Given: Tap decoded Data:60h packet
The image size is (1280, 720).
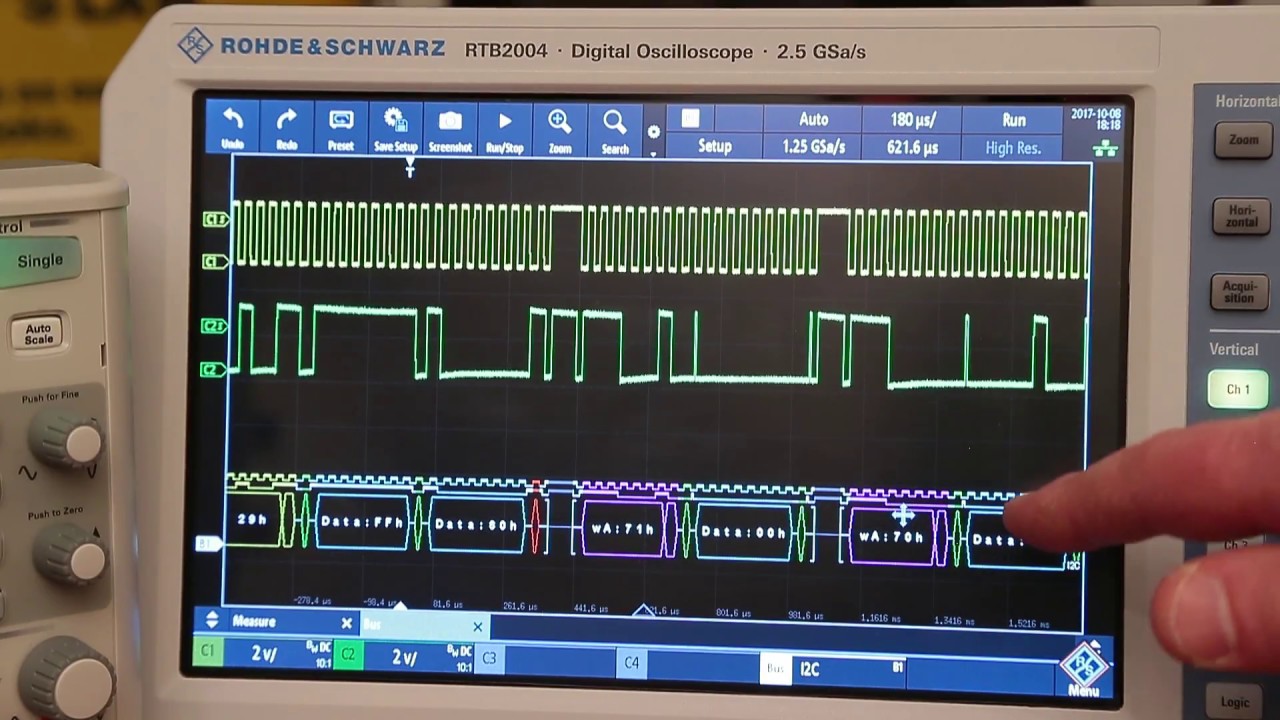Looking at the screenshot, I should pyautogui.click(x=476, y=523).
